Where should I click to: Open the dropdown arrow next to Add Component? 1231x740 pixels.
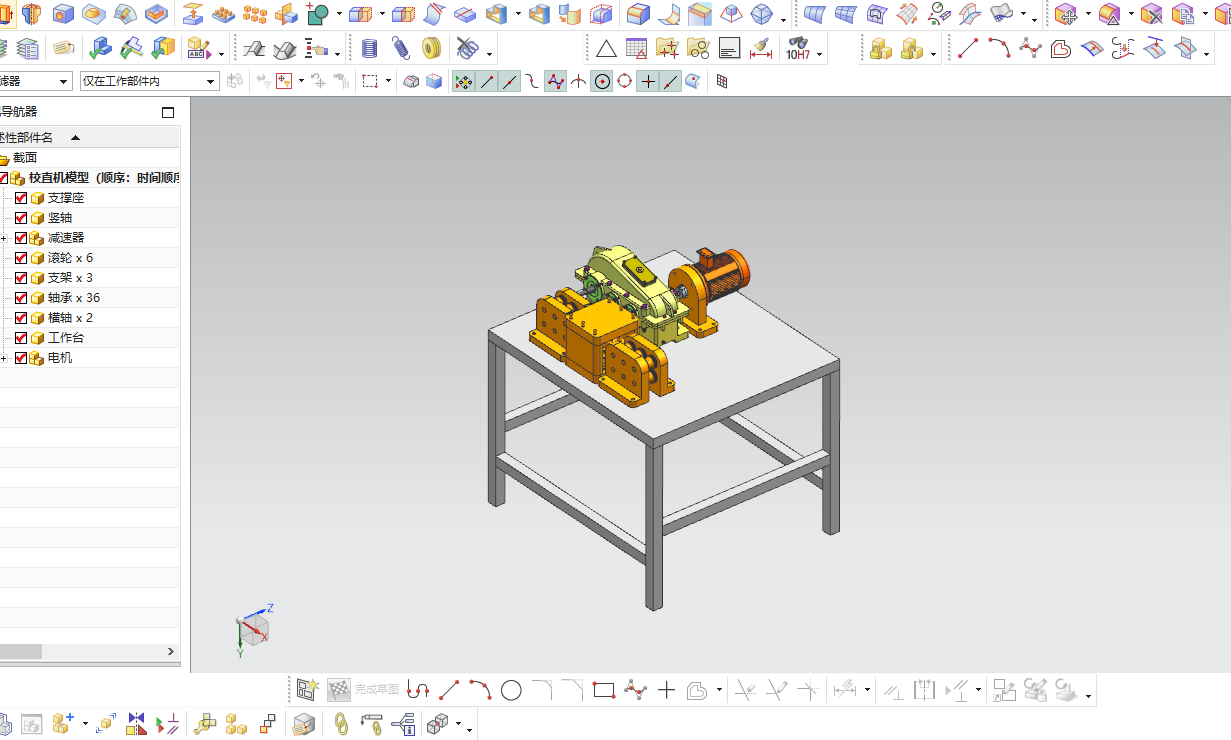coord(85,724)
